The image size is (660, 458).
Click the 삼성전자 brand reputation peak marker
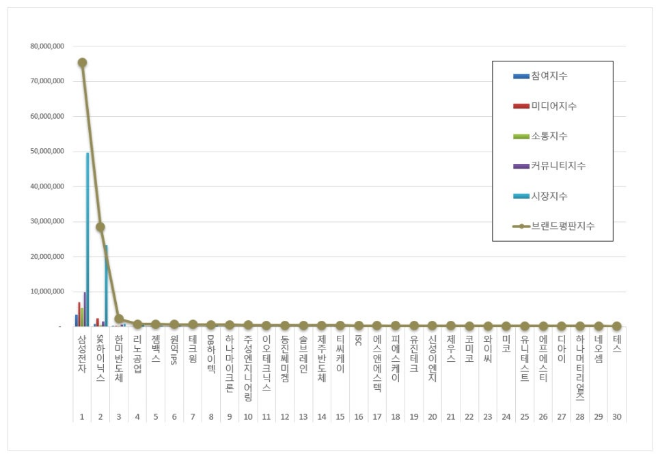click(82, 63)
